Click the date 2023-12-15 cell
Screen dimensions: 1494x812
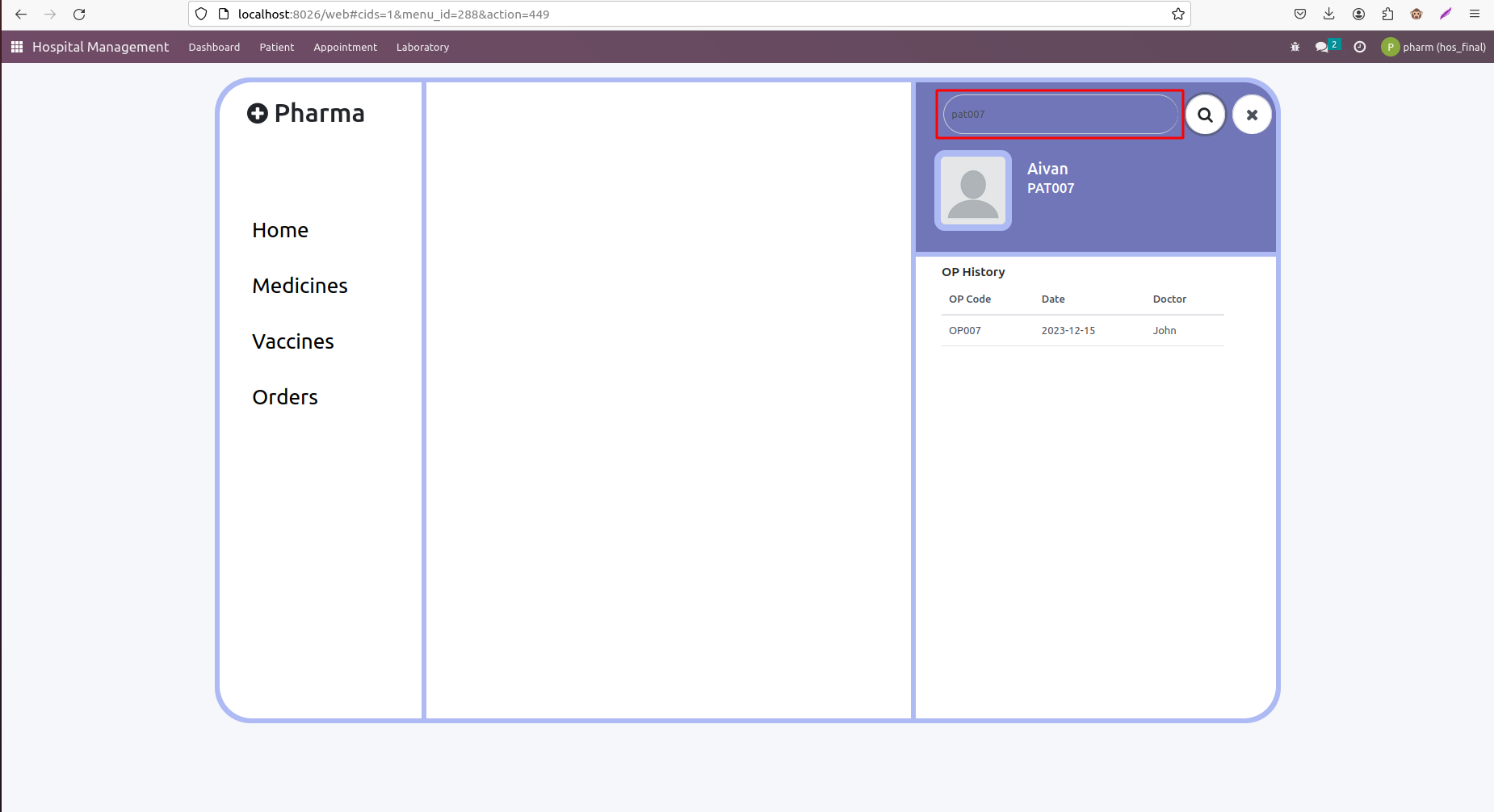[1068, 330]
